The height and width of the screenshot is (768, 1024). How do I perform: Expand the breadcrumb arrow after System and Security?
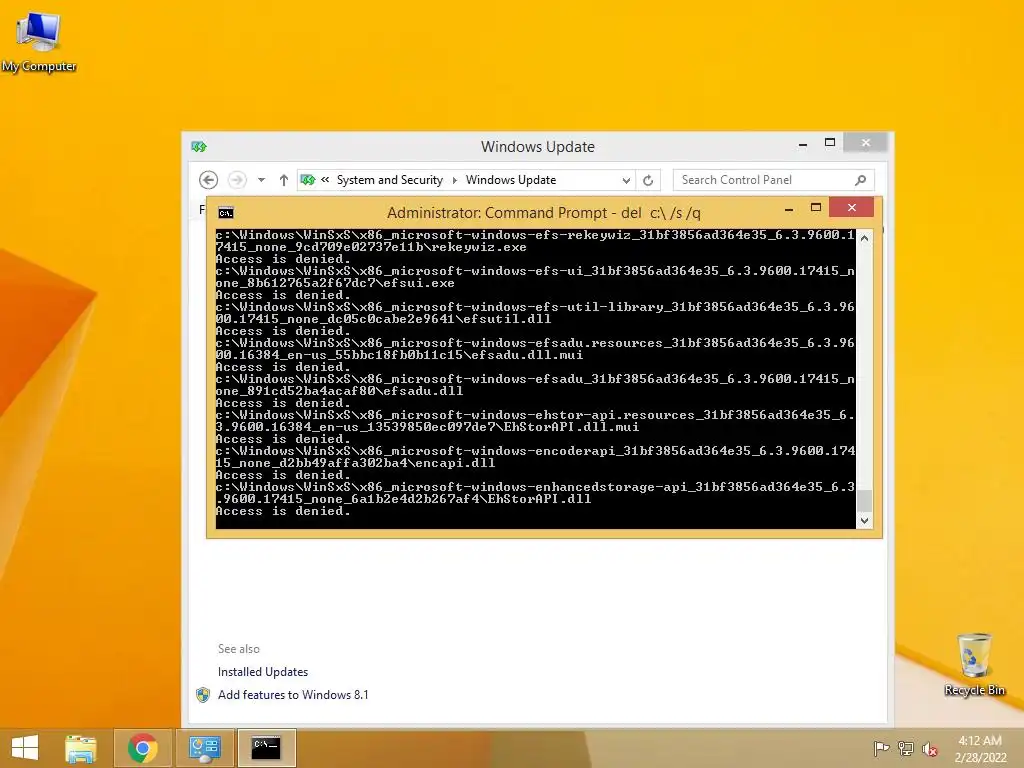[455, 180]
